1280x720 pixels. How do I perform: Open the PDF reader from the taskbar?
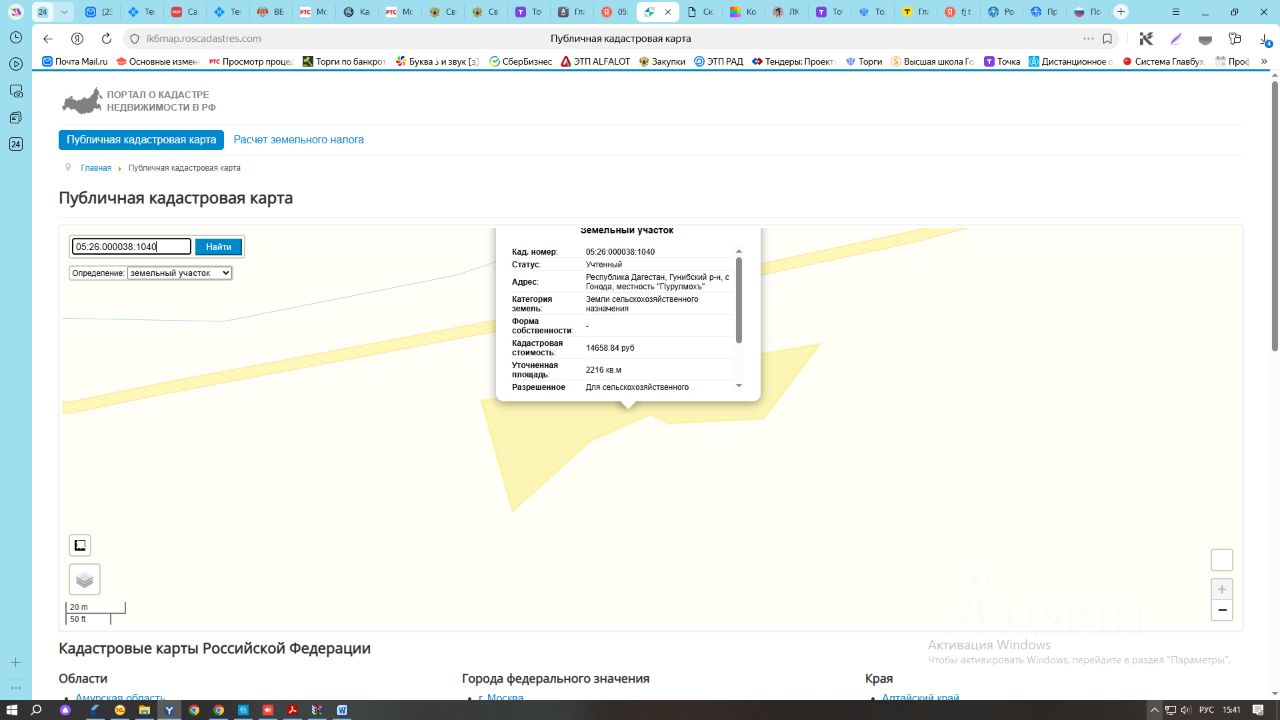(293, 710)
